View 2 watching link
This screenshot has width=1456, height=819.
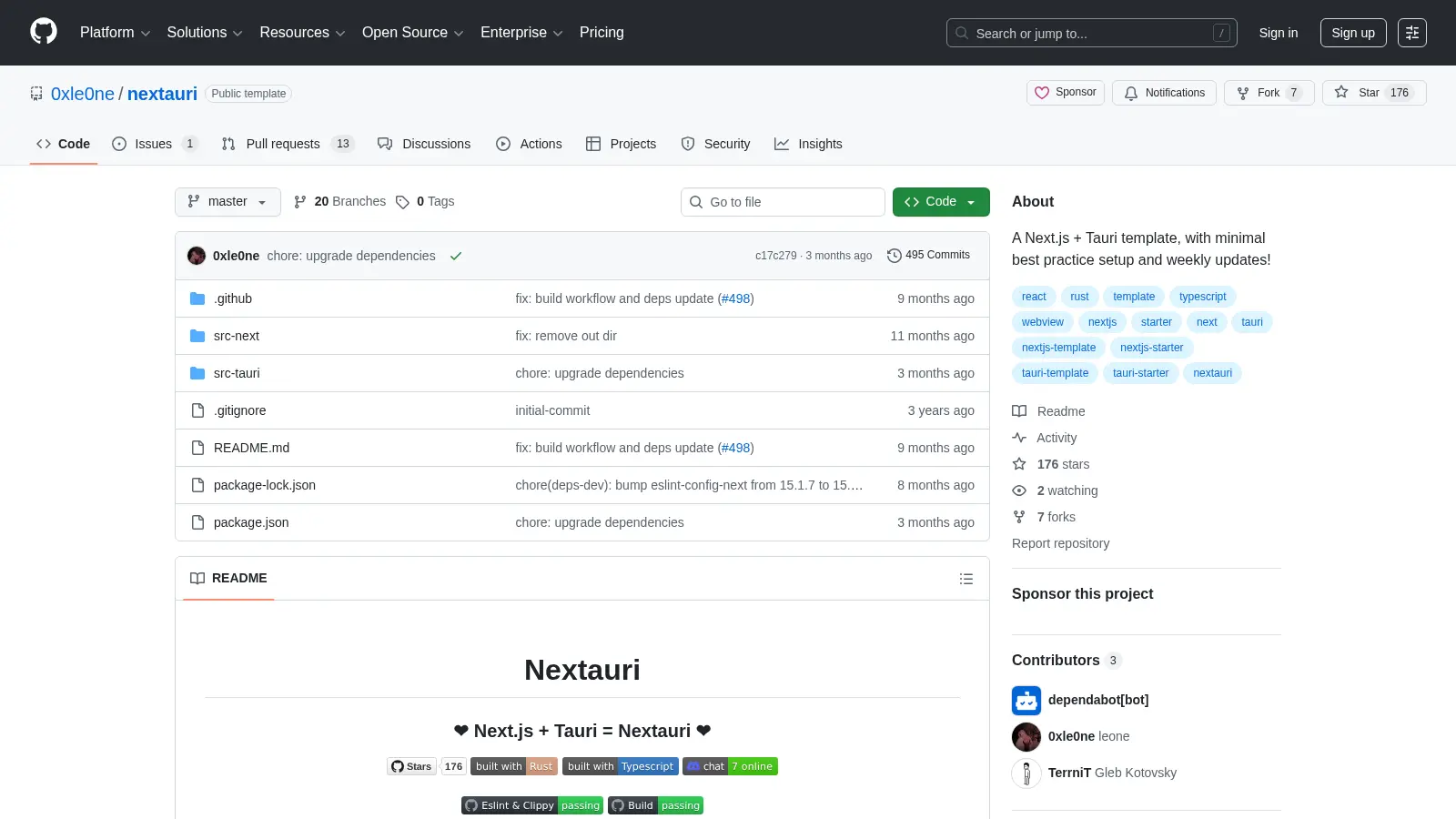click(1056, 490)
